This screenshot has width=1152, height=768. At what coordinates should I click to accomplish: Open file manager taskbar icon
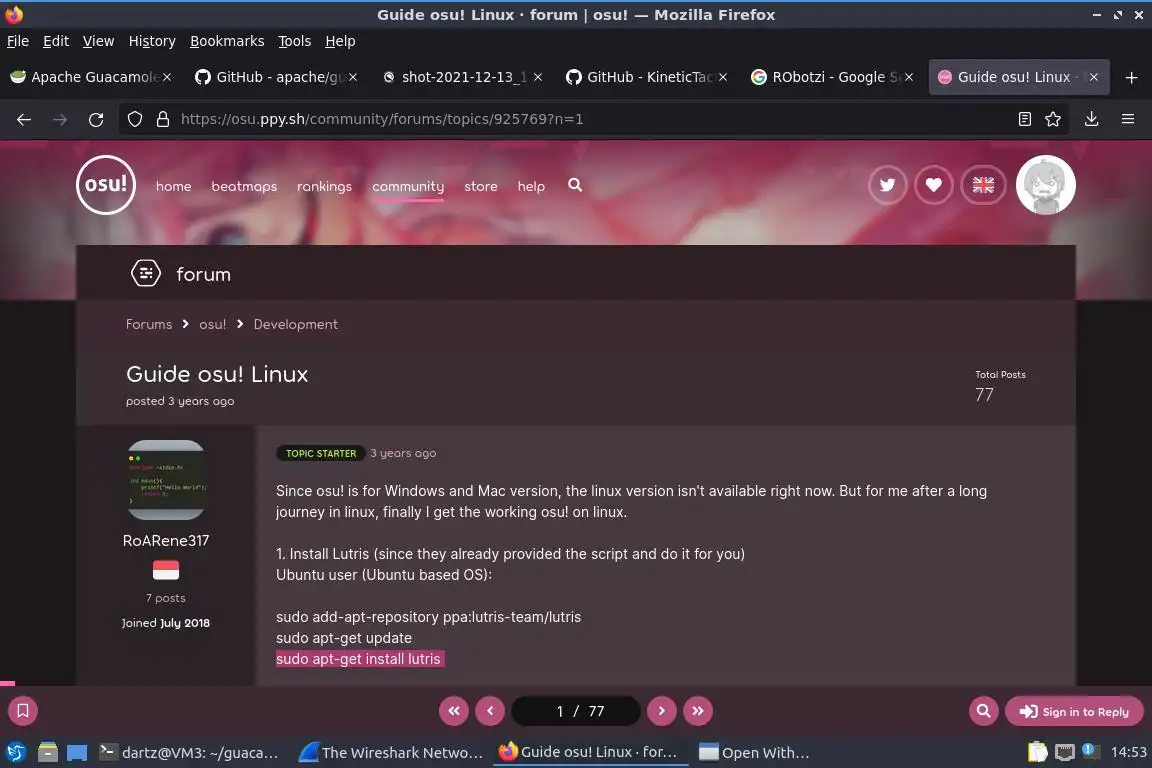(48, 752)
